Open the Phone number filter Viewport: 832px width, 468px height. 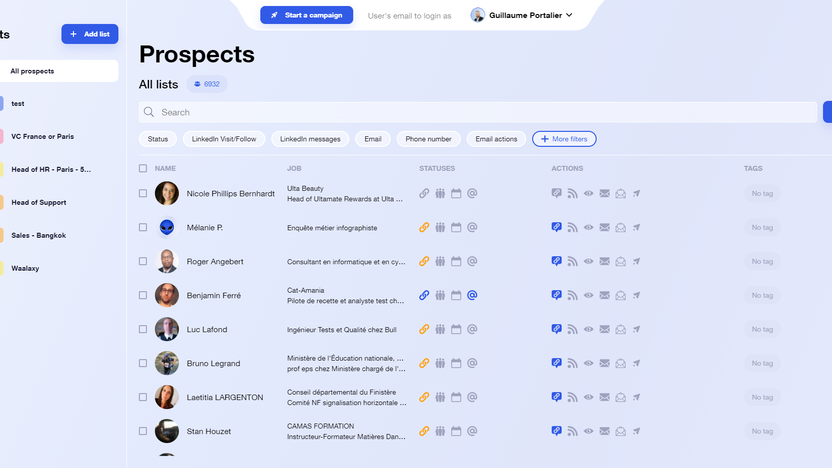click(428, 139)
